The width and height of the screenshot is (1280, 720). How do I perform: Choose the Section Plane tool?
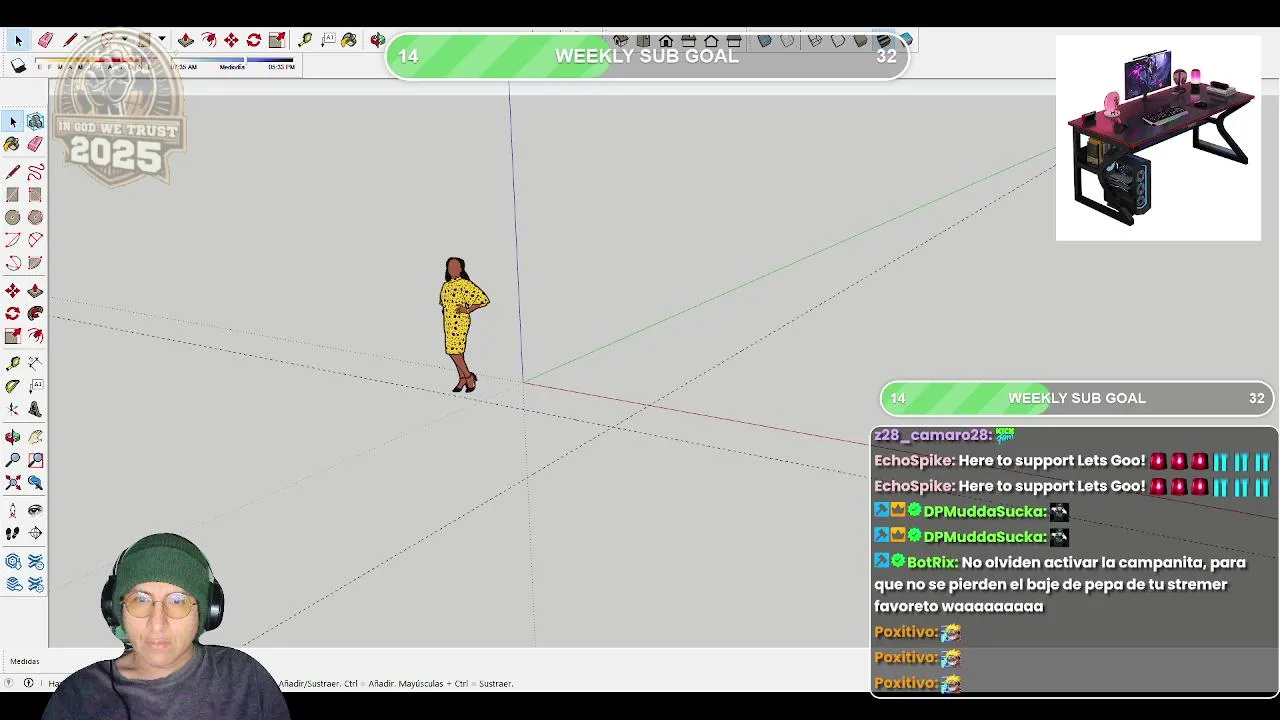coord(35,533)
